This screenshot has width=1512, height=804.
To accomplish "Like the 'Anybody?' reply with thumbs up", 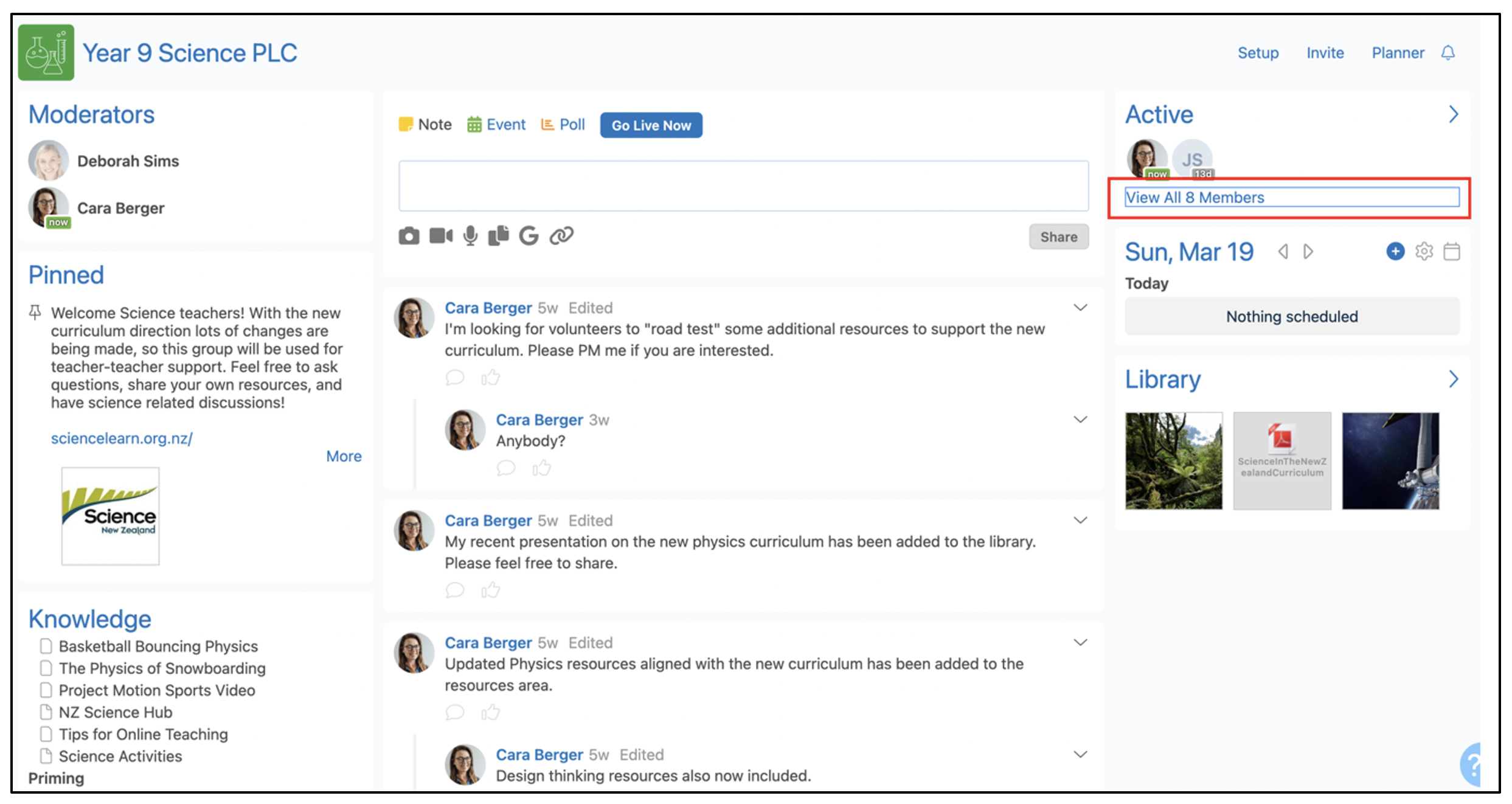I will tap(541, 468).
